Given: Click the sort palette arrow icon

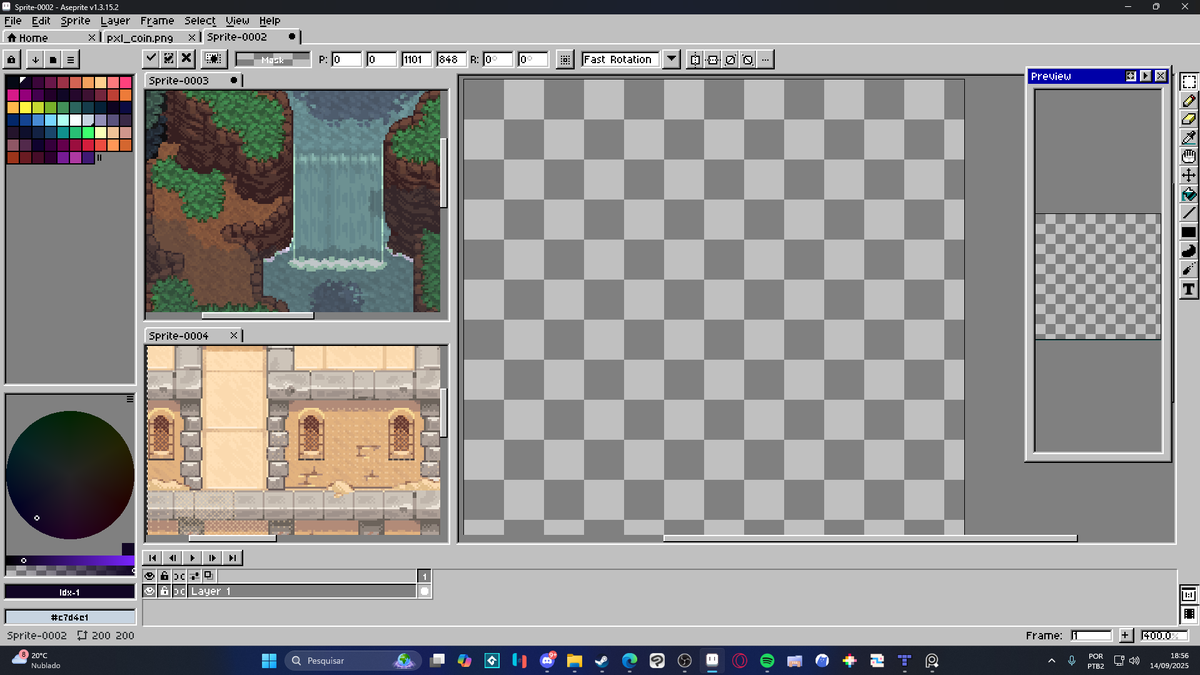Looking at the screenshot, I should click(35, 60).
